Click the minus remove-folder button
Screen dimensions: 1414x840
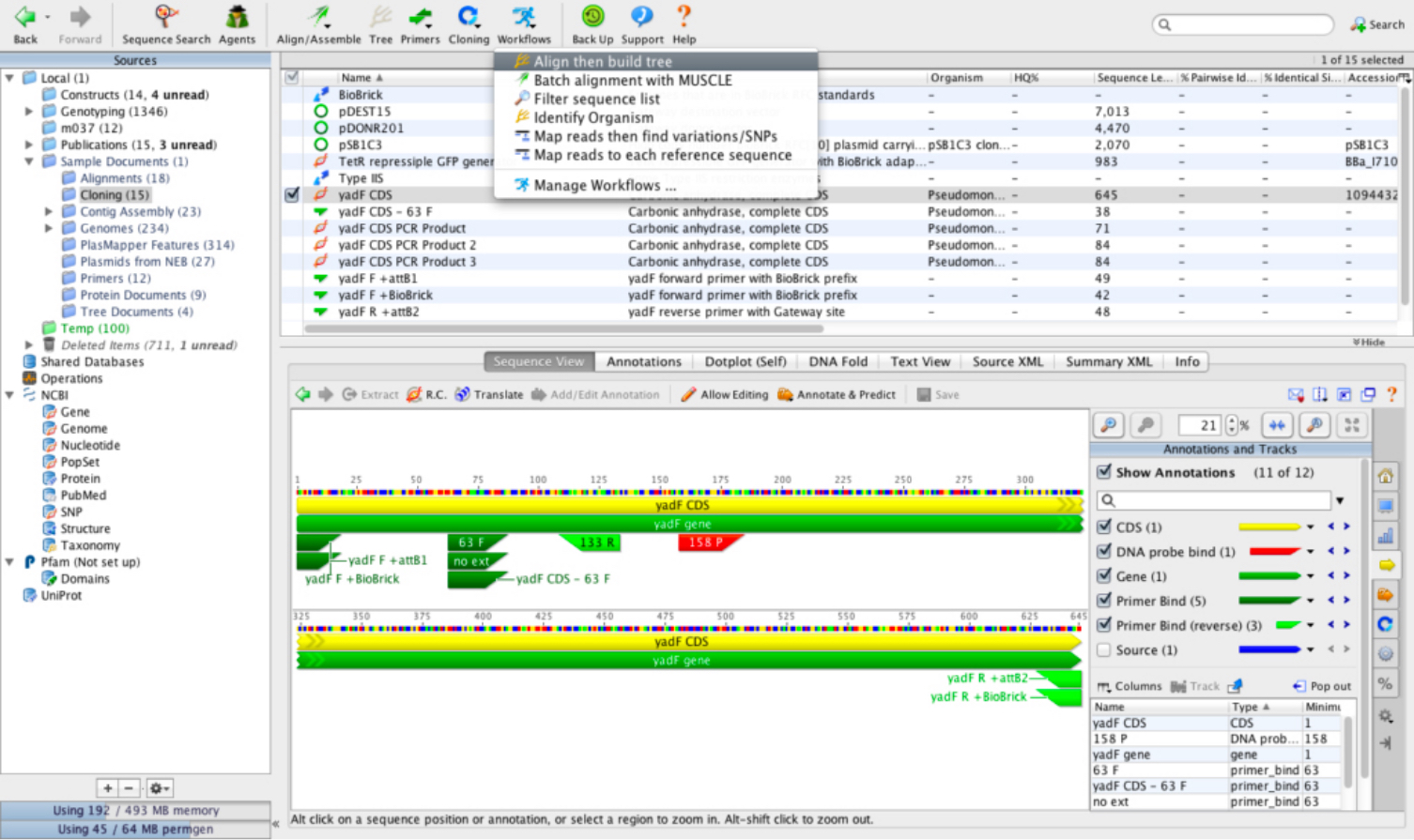130,788
